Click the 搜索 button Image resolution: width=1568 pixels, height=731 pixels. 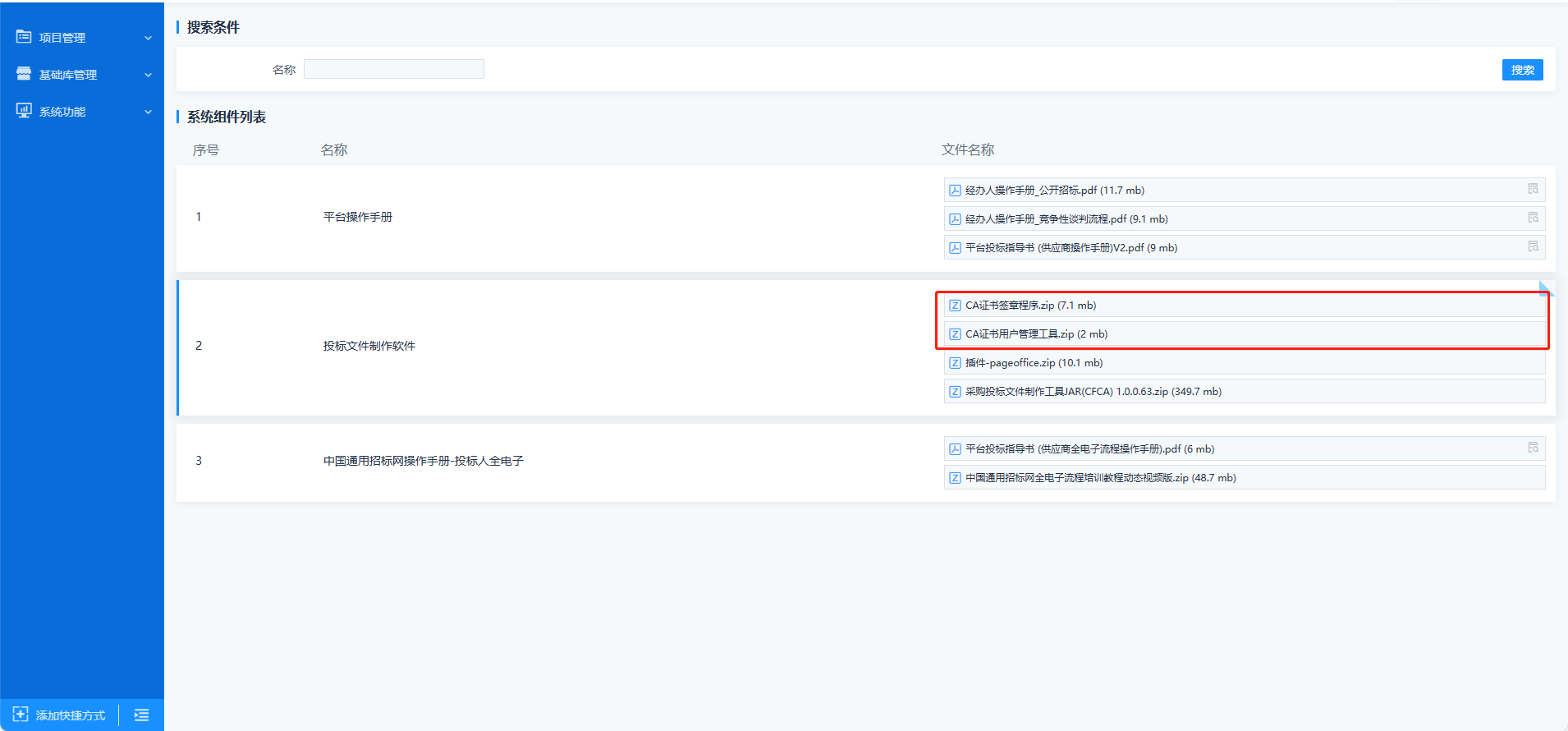click(1522, 70)
